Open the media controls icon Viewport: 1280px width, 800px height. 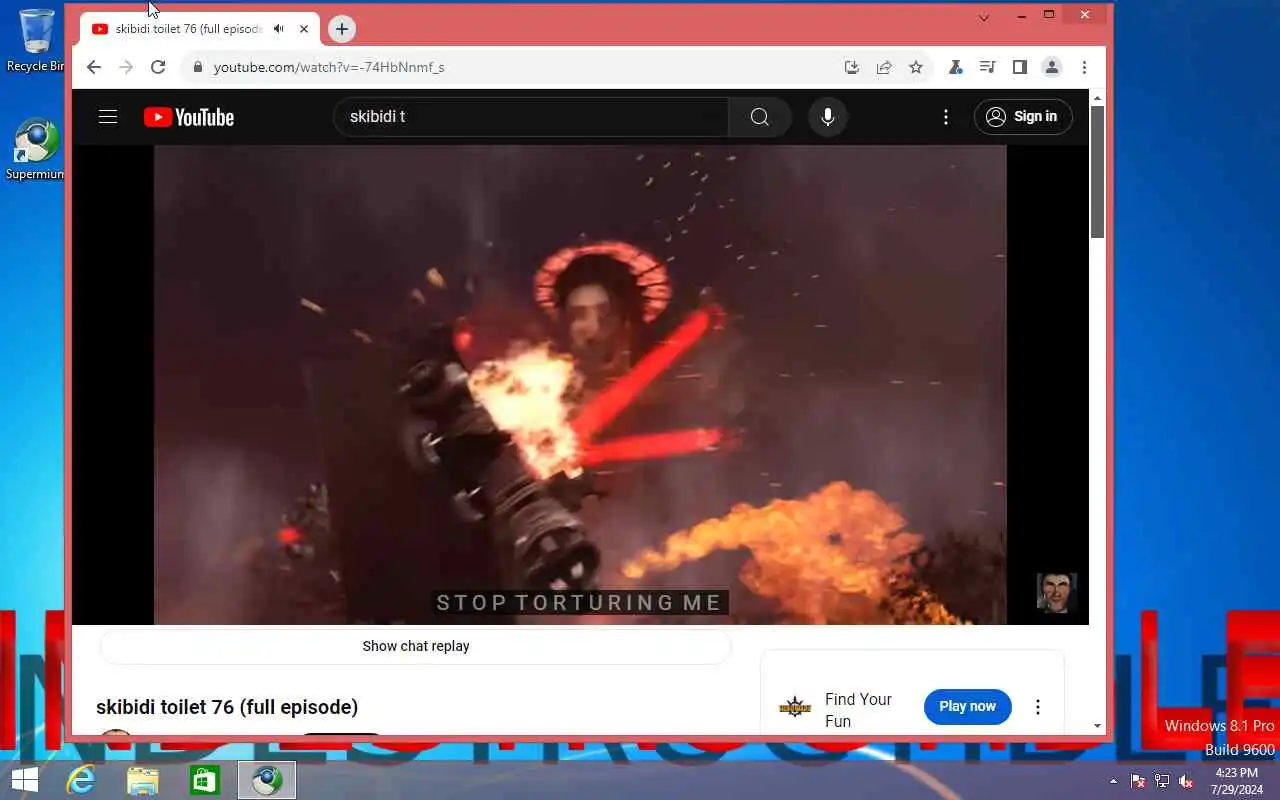(987, 67)
